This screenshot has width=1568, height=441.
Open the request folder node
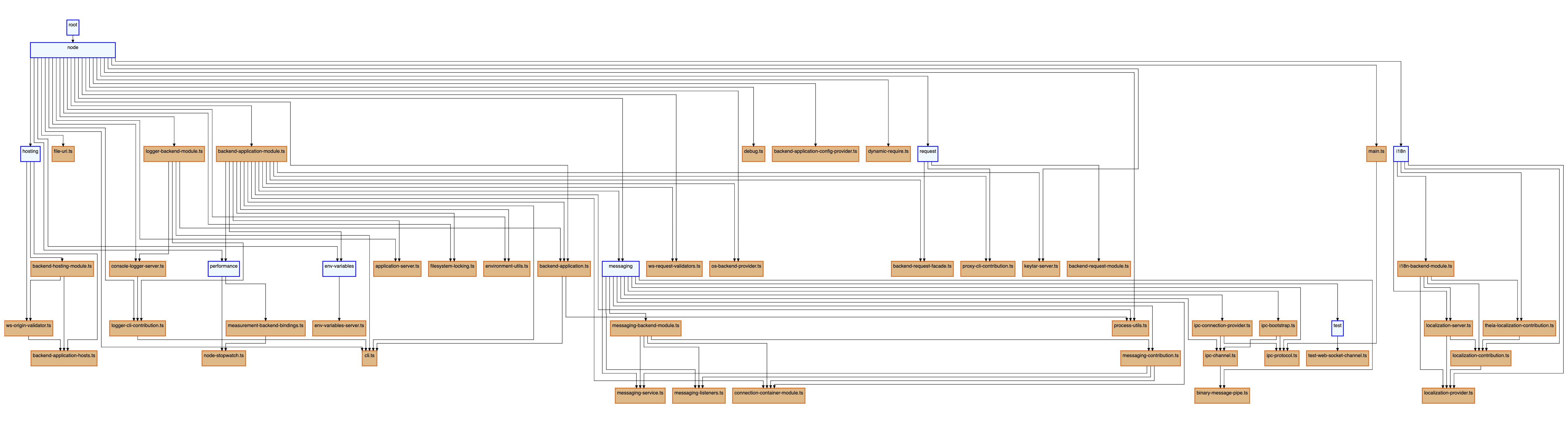928,154
